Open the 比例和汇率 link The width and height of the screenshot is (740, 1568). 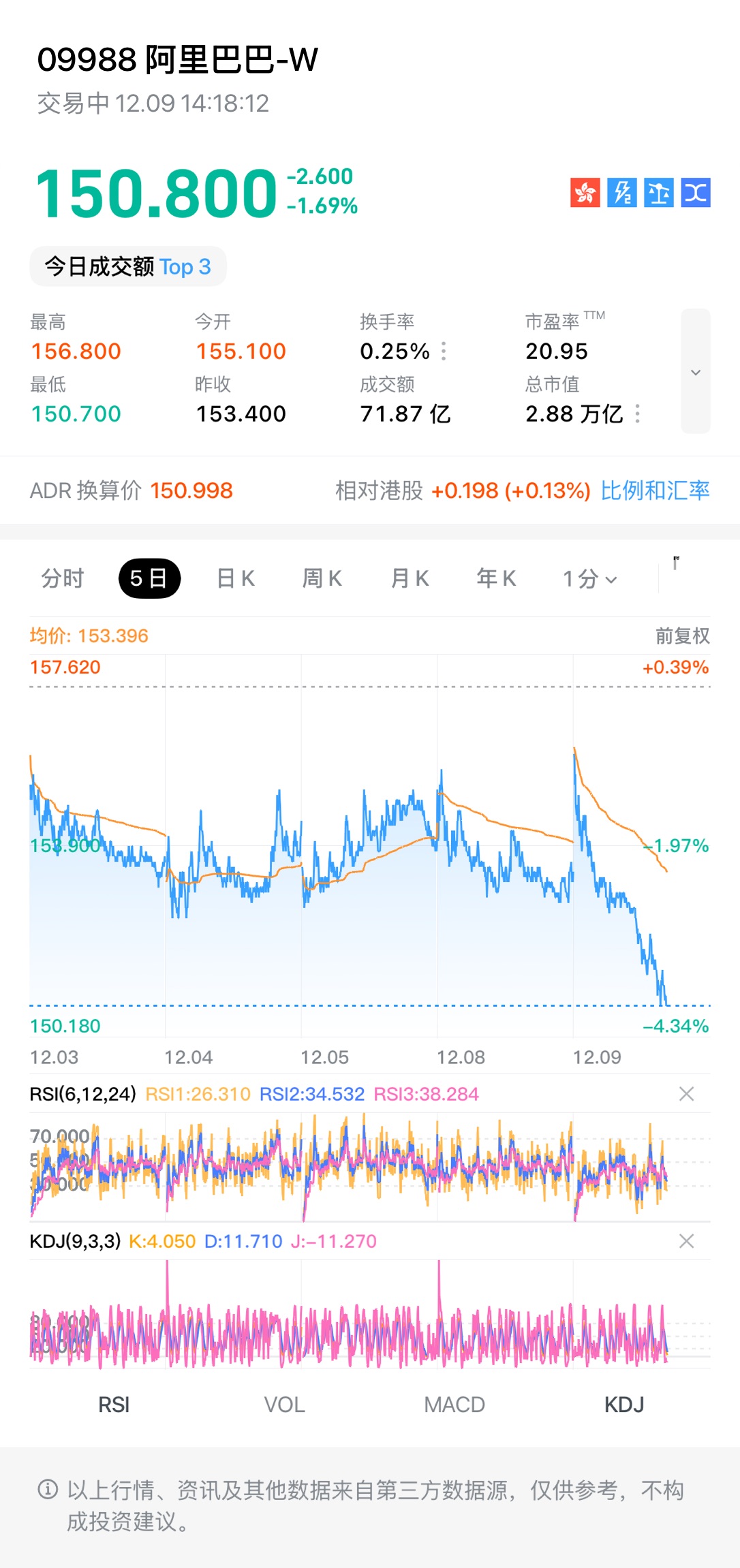(x=655, y=490)
